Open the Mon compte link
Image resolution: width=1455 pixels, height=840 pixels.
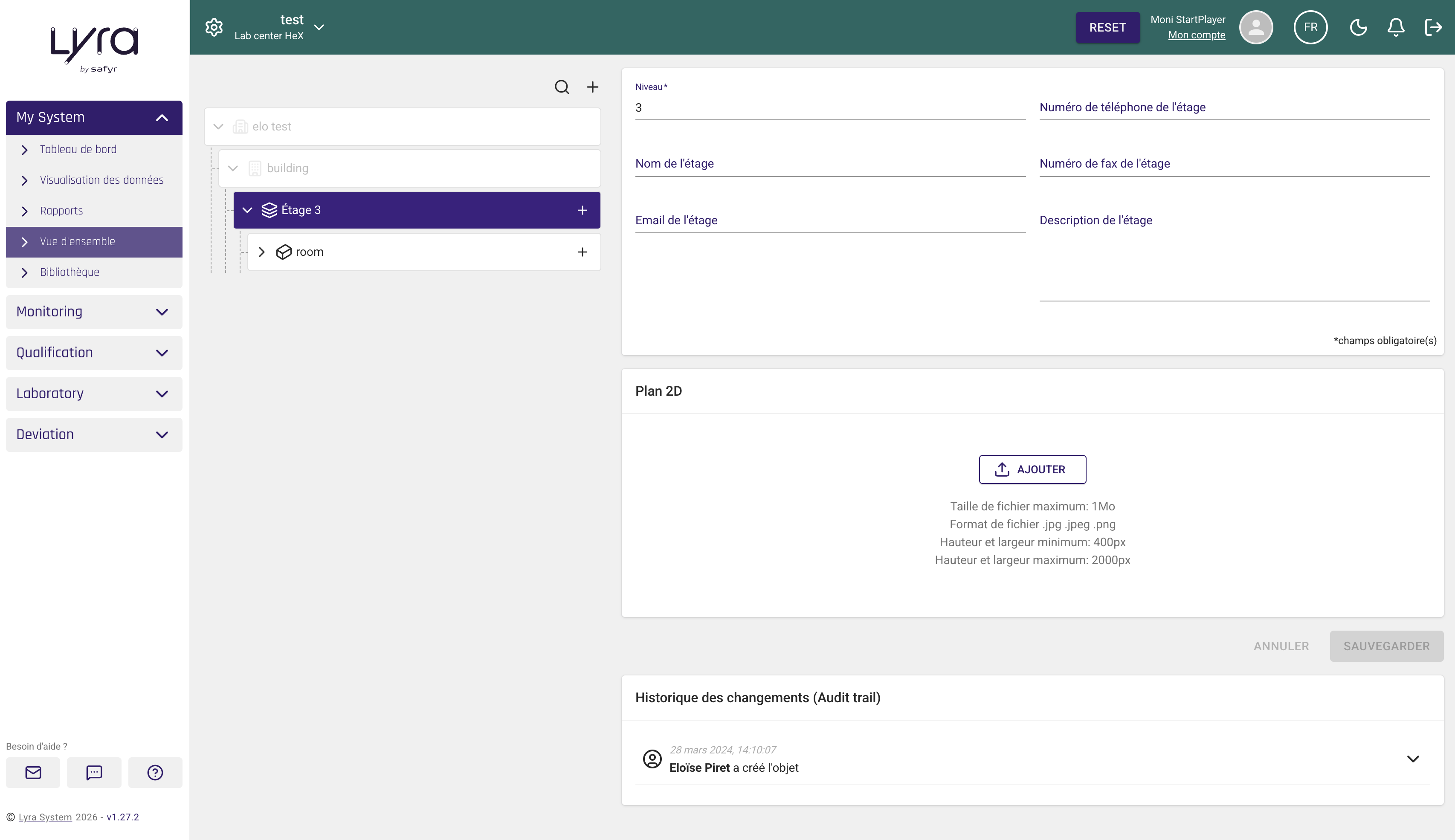coord(1196,35)
